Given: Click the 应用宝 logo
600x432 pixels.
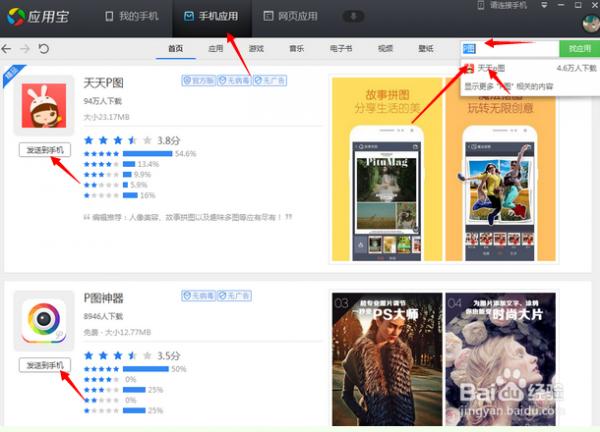Looking at the screenshot, I should pos(38,16).
